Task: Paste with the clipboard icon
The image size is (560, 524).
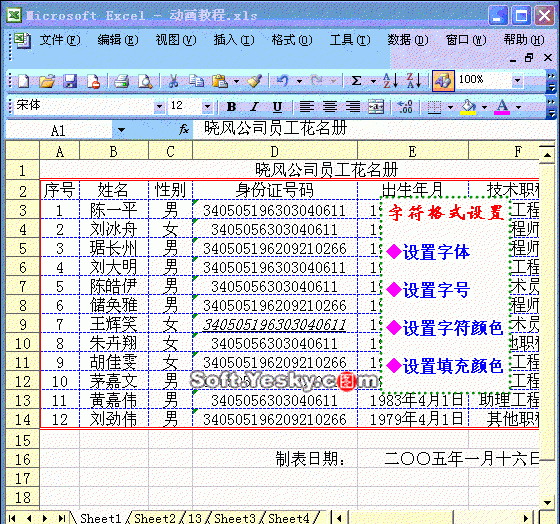Action: [x=219, y=81]
